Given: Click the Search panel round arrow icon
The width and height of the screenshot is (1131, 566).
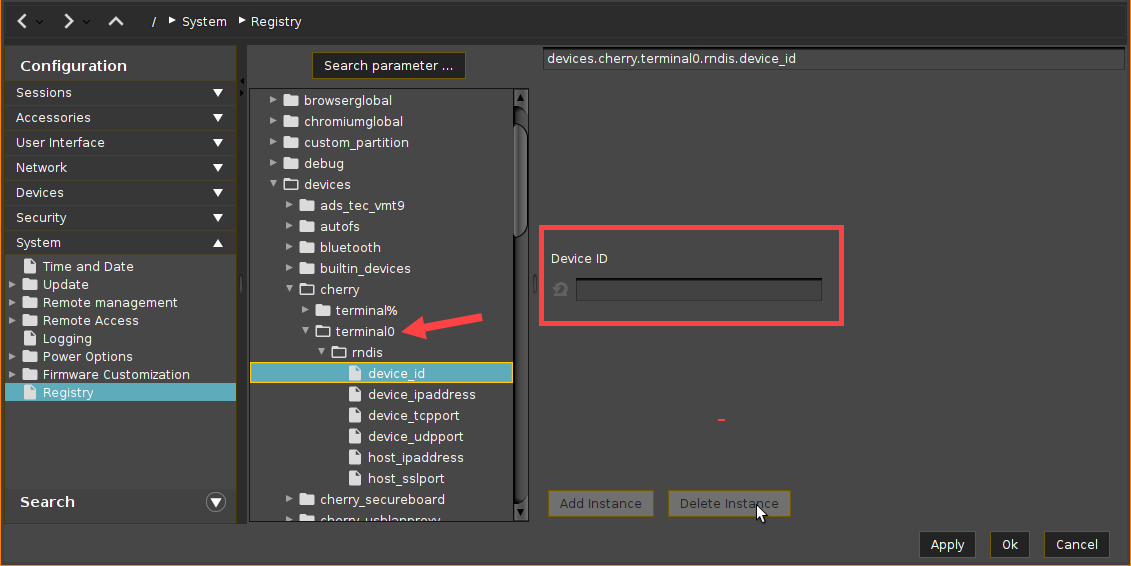Looking at the screenshot, I should pyautogui.click(x=216, y=502).
